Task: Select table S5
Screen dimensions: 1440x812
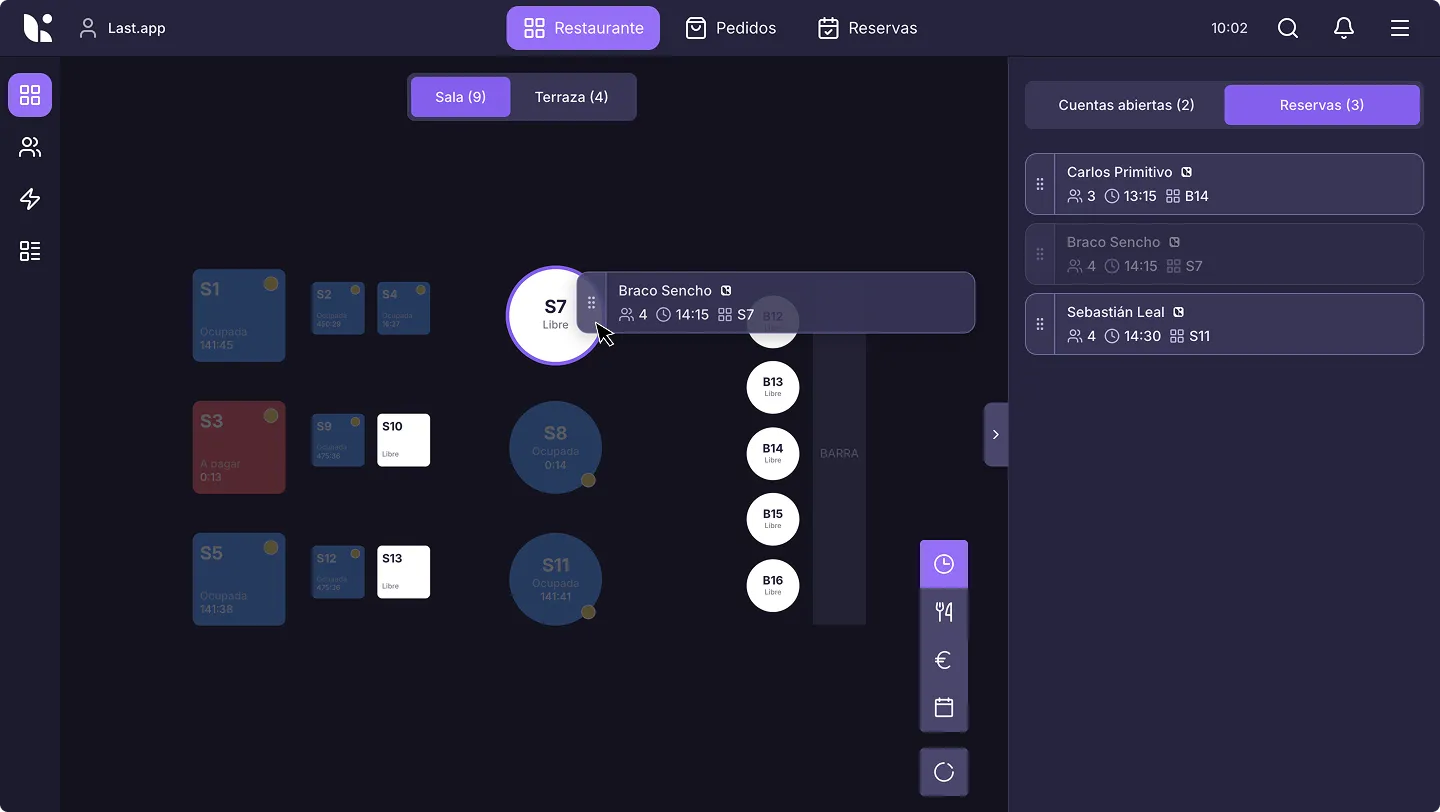Action: [239, 579]
